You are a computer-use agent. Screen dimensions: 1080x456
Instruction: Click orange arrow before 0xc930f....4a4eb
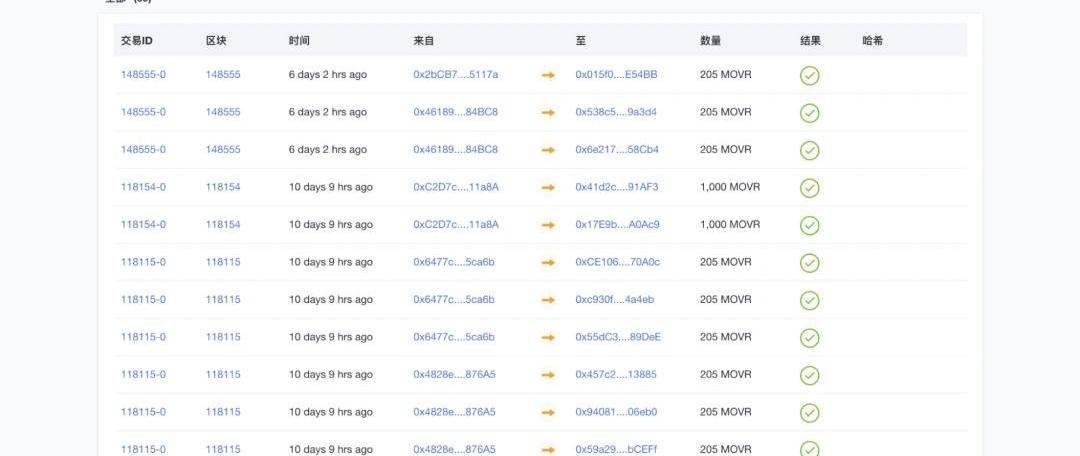[x=548, y=300]
